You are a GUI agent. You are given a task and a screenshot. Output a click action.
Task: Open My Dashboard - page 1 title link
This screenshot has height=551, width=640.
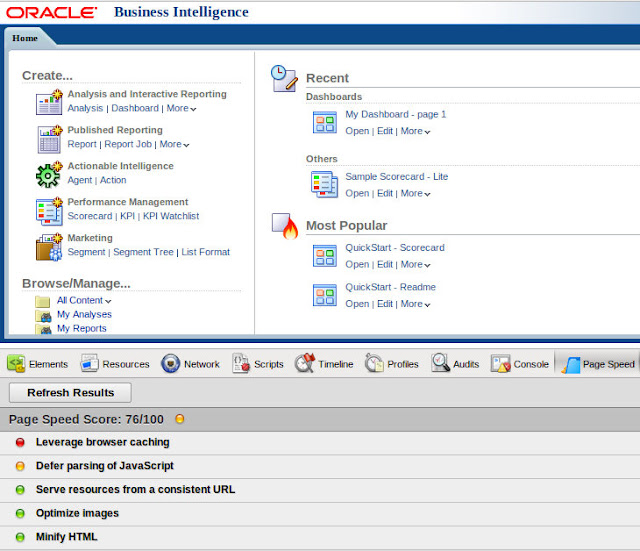point(396,114)
